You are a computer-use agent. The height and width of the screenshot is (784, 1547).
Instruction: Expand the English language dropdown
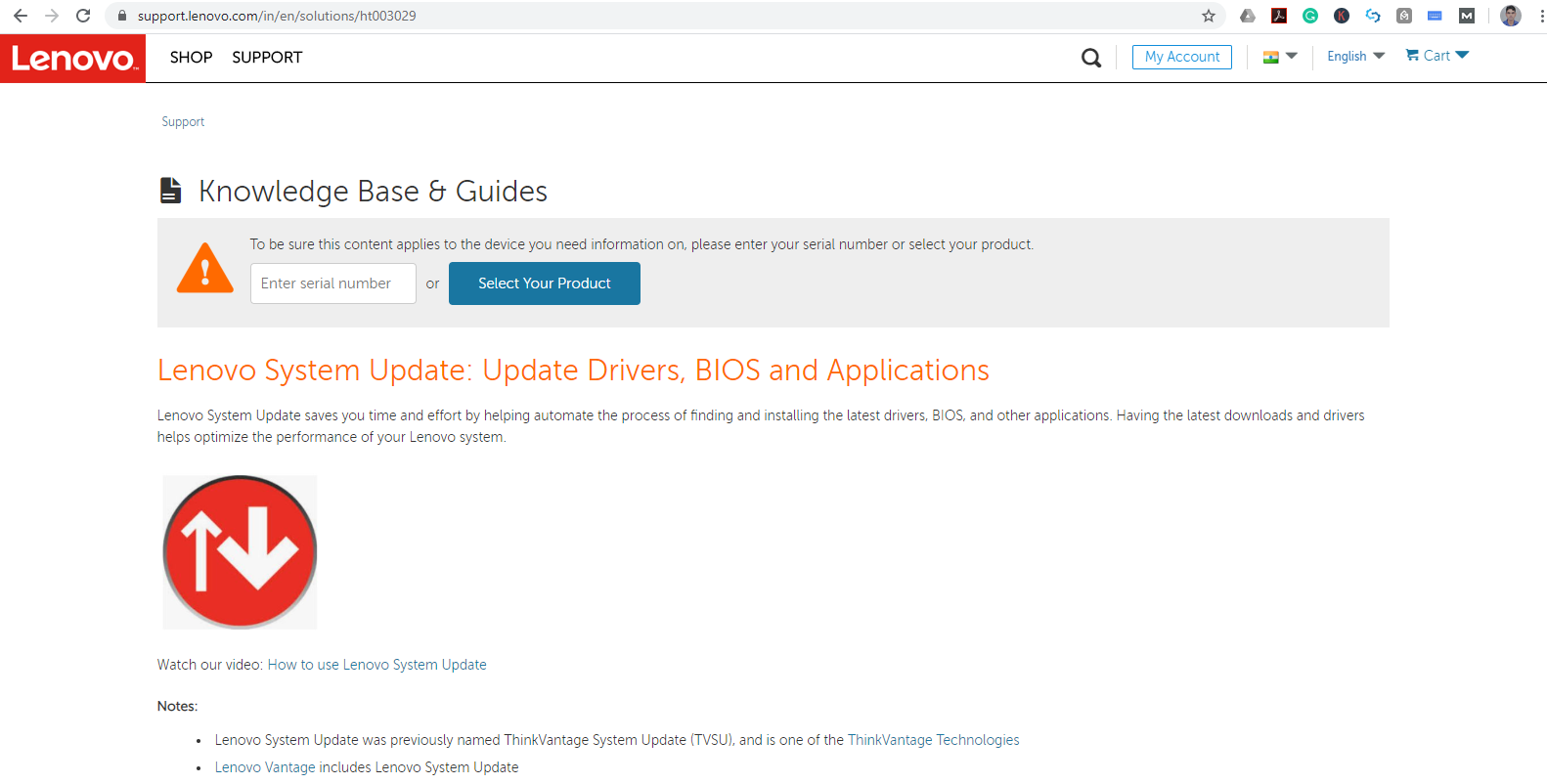click(x=1355, y=57)
